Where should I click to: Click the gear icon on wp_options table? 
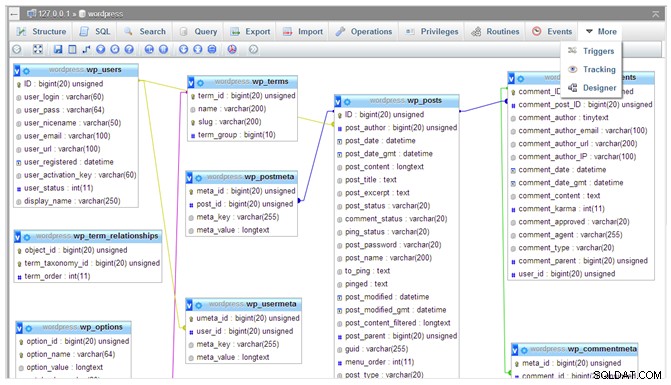click(29, 328)
